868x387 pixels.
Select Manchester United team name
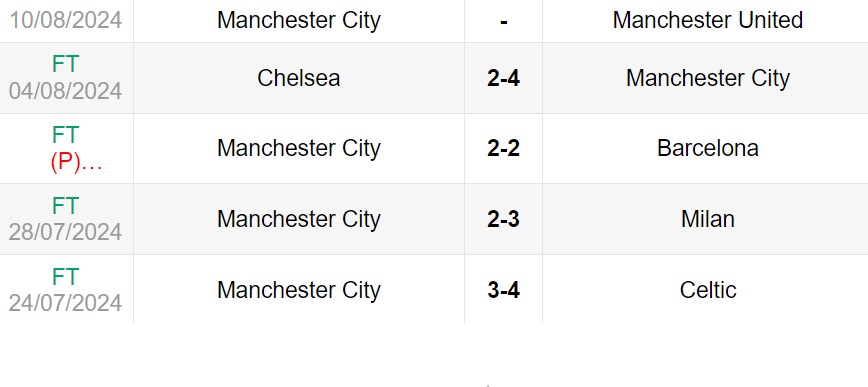click(707, 20)
